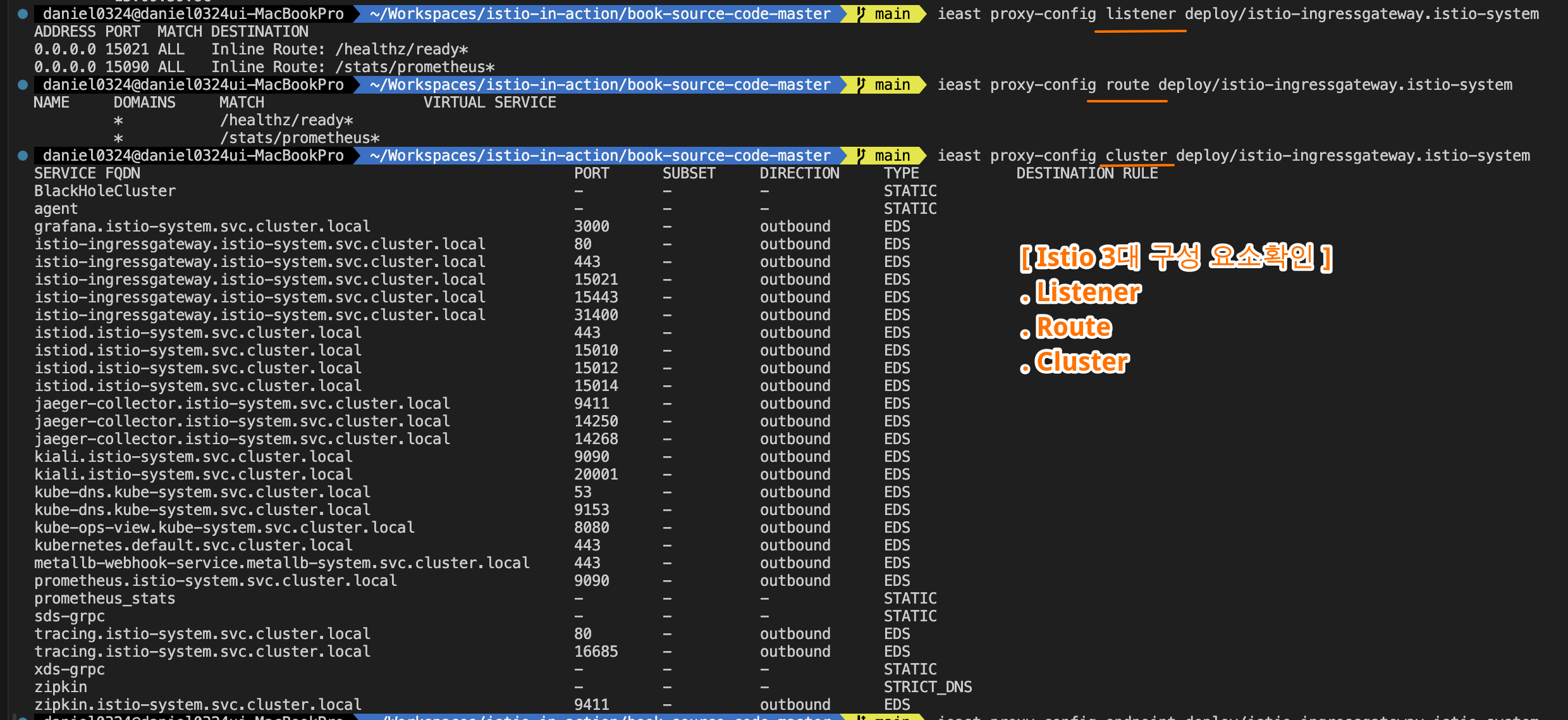Click the orange Route annotation text
Viewport: 1568px width, 720px height.
point(1074,327)
